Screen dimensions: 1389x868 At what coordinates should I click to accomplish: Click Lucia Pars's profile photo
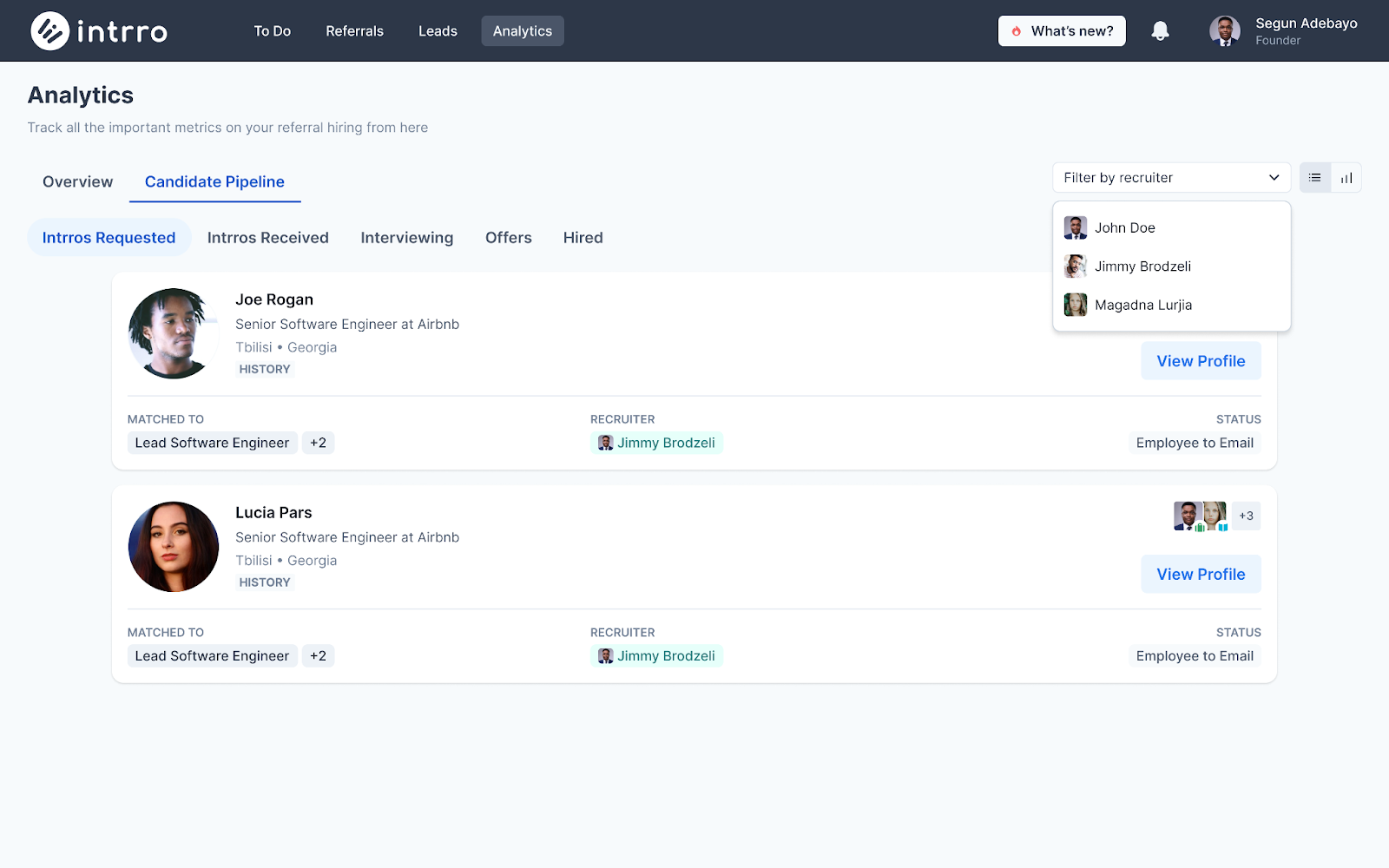coord(174,547)
